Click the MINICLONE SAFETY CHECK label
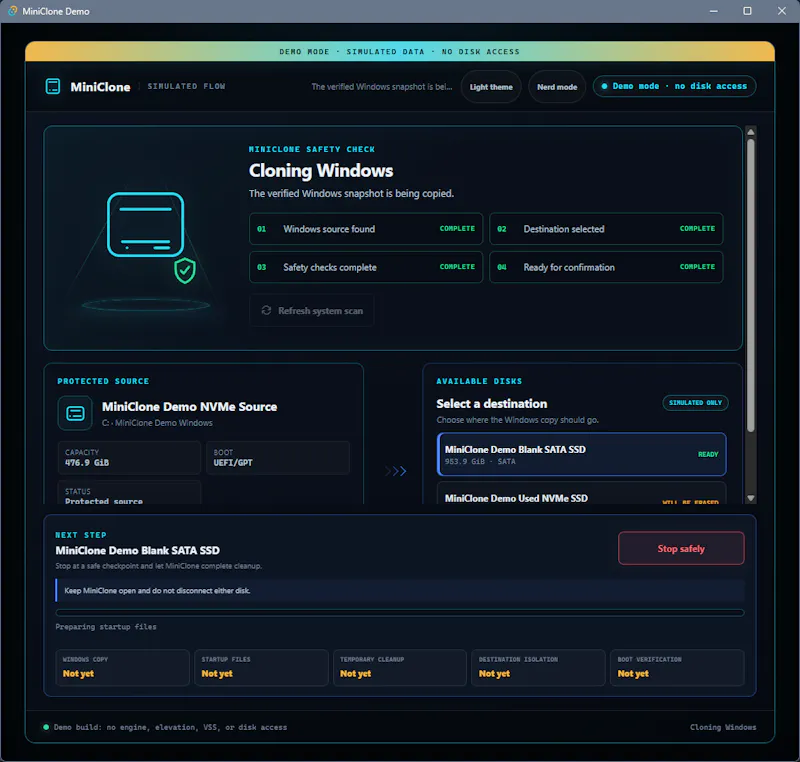Viewport: 800px width, 762px height. point(312,149)
